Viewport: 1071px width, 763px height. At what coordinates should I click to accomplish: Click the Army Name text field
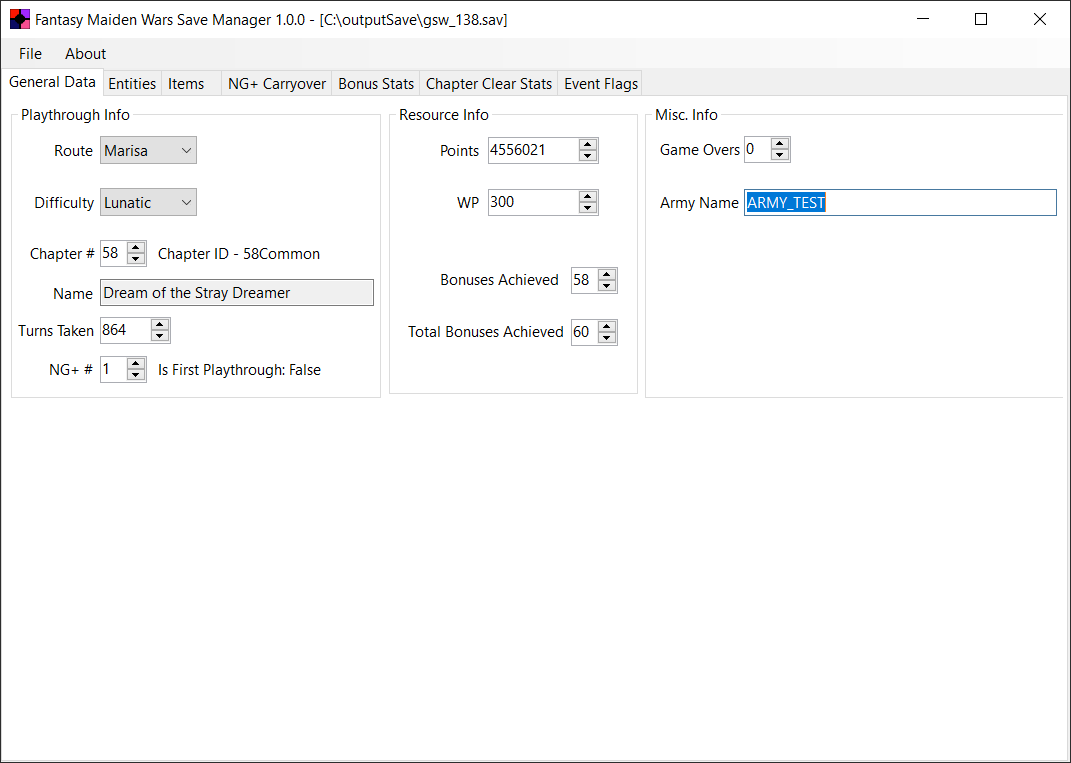900,203
